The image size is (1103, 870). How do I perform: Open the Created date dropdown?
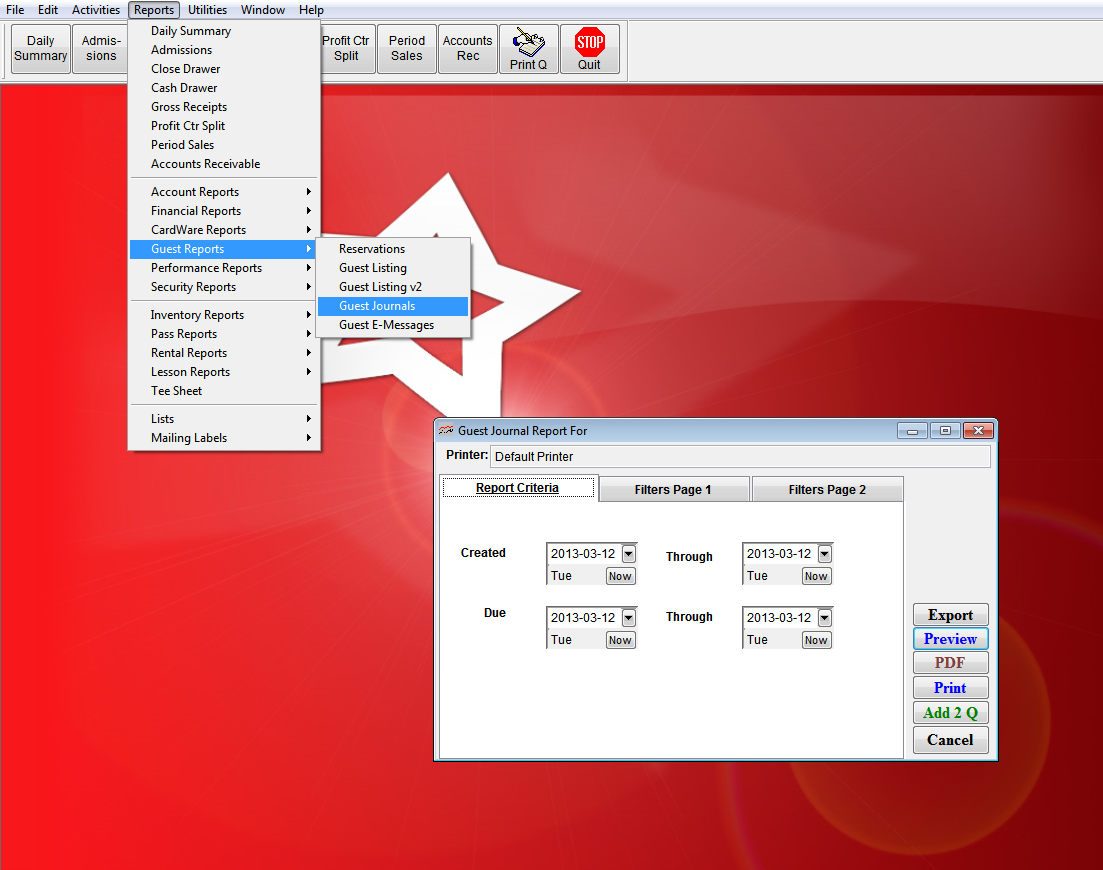pos(629,553)
